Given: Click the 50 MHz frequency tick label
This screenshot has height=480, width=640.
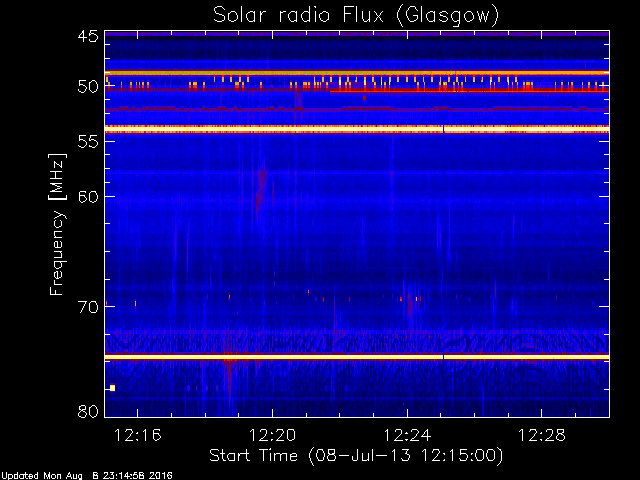Looking at the screenshot, I should pos(87,87).
